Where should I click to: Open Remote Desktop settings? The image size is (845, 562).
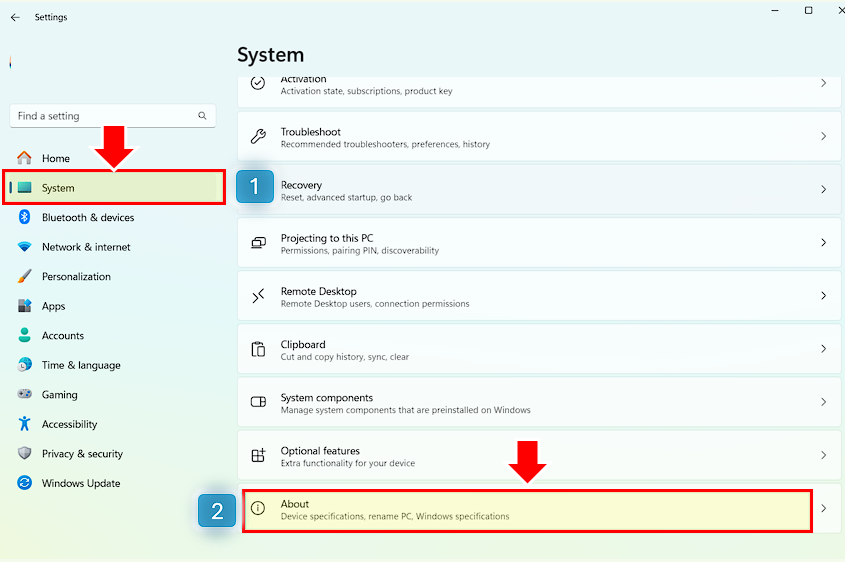pos(539,296)
